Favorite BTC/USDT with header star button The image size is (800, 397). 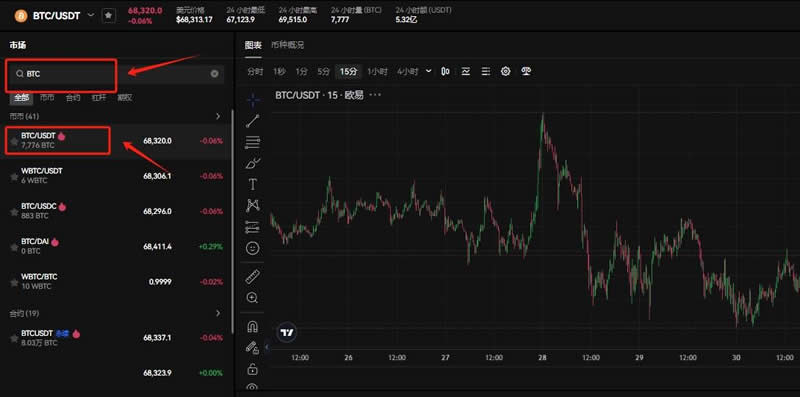[108, 16]
